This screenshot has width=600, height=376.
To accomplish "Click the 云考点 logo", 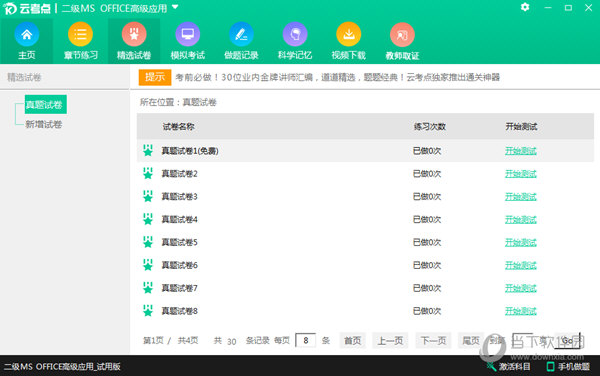I will [27, 8].
